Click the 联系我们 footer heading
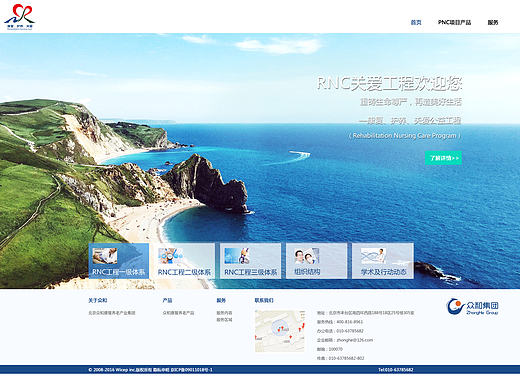 pyautogui.click(x=264, y=300)
